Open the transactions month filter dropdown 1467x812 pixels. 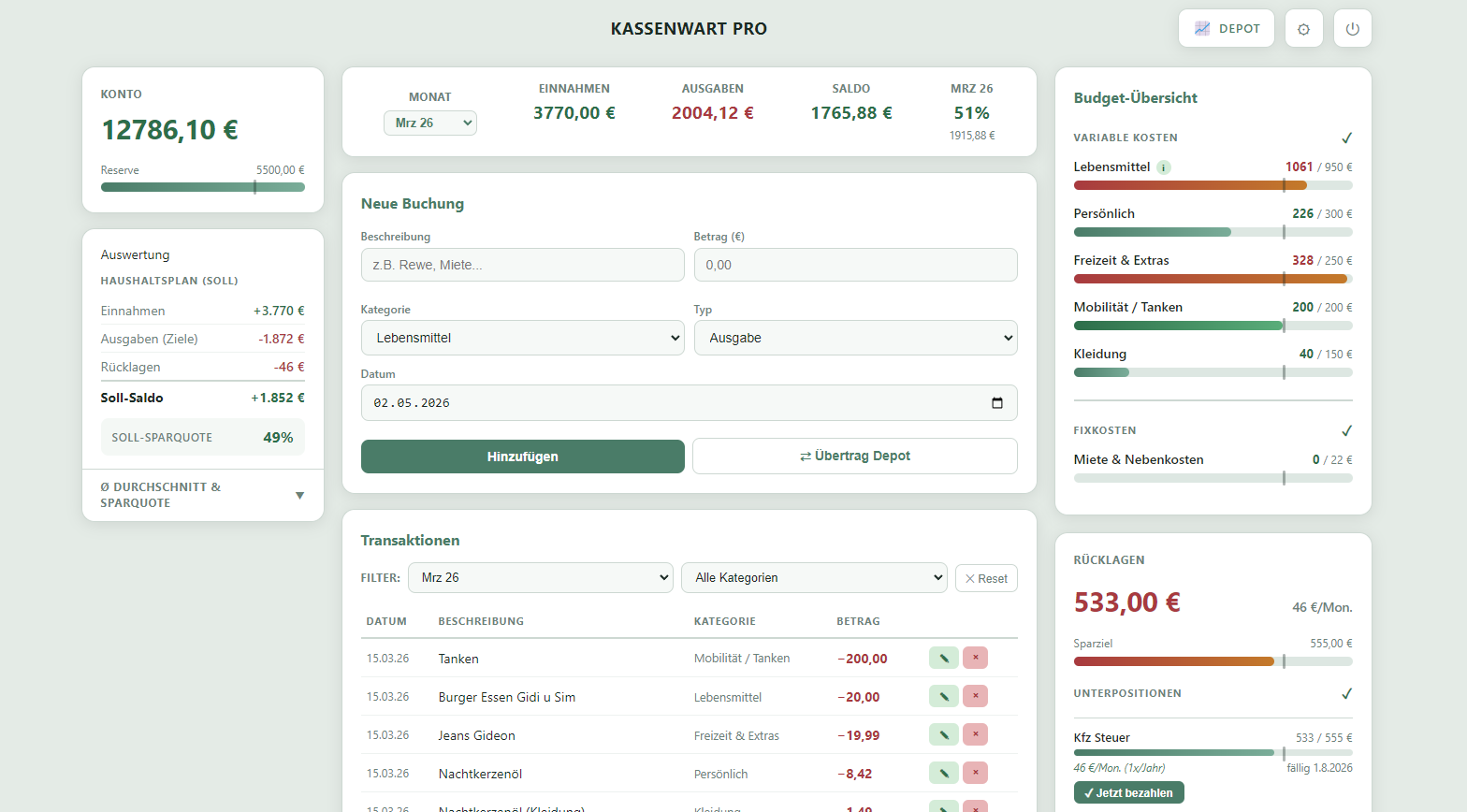point(541,577)
